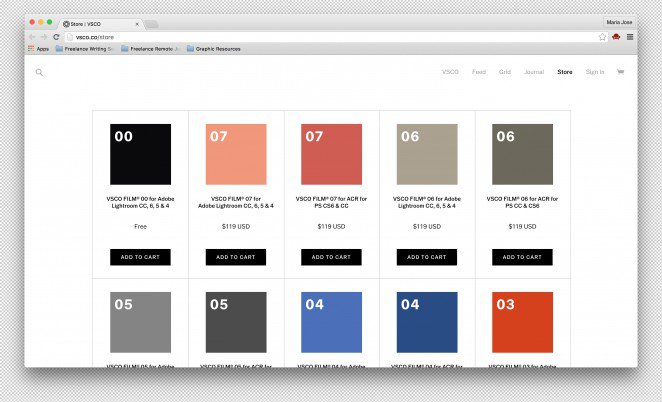Click the dark gray 05 product thumbnail
Screen dimensions: 662x402
point(236,322)
